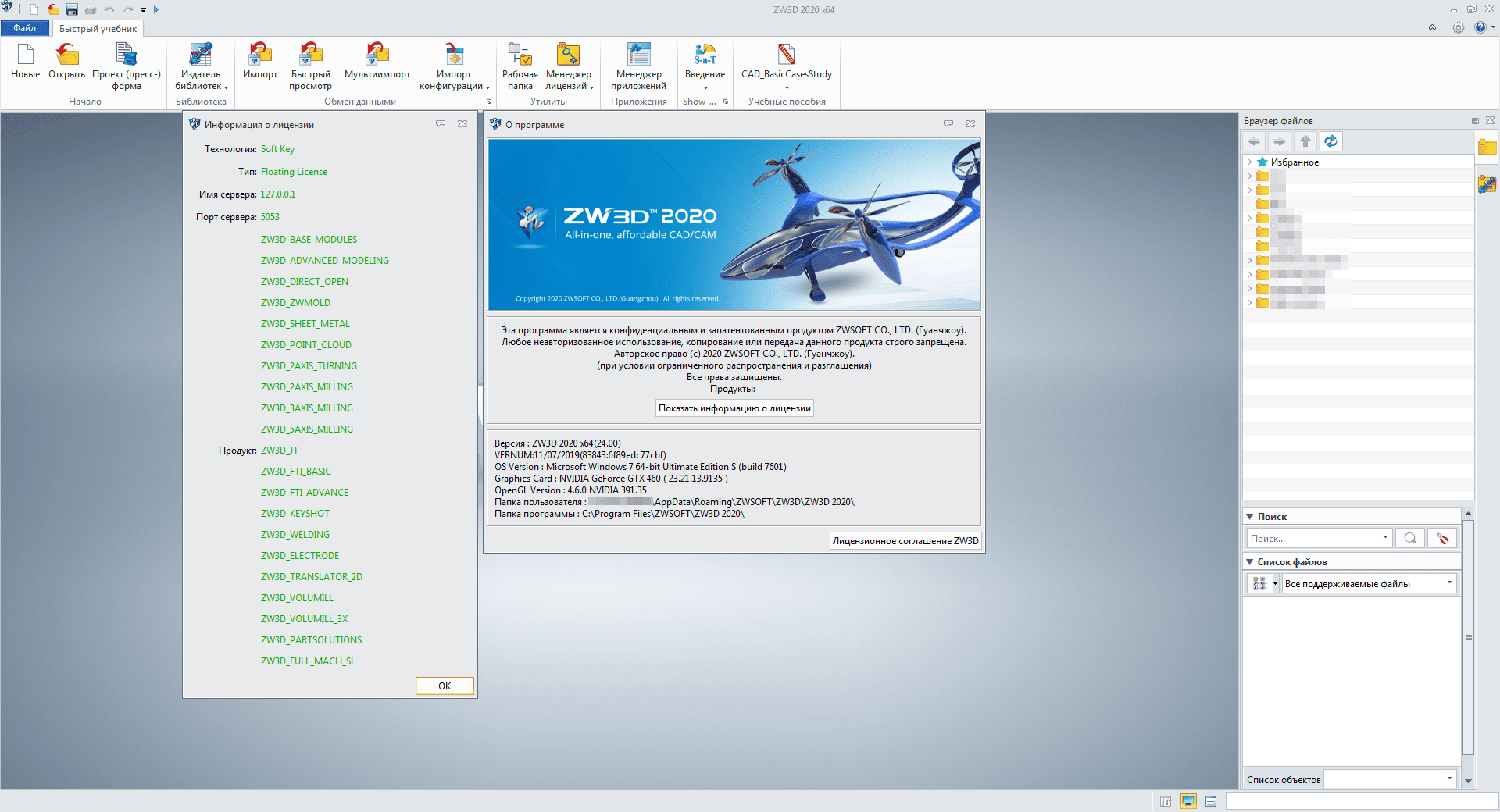This screenshot has height=812, width=1500.
Task: Click the Undo arrow in quick access toolbar
Action: [109, 9]
